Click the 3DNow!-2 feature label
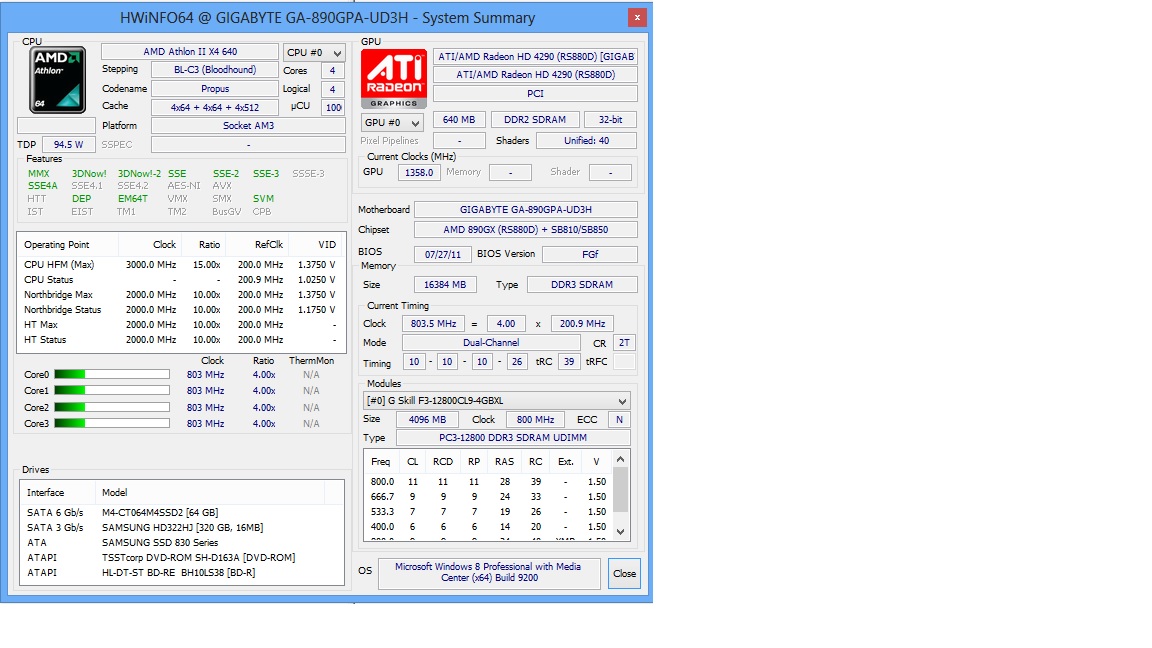 (x=140, y=173)
